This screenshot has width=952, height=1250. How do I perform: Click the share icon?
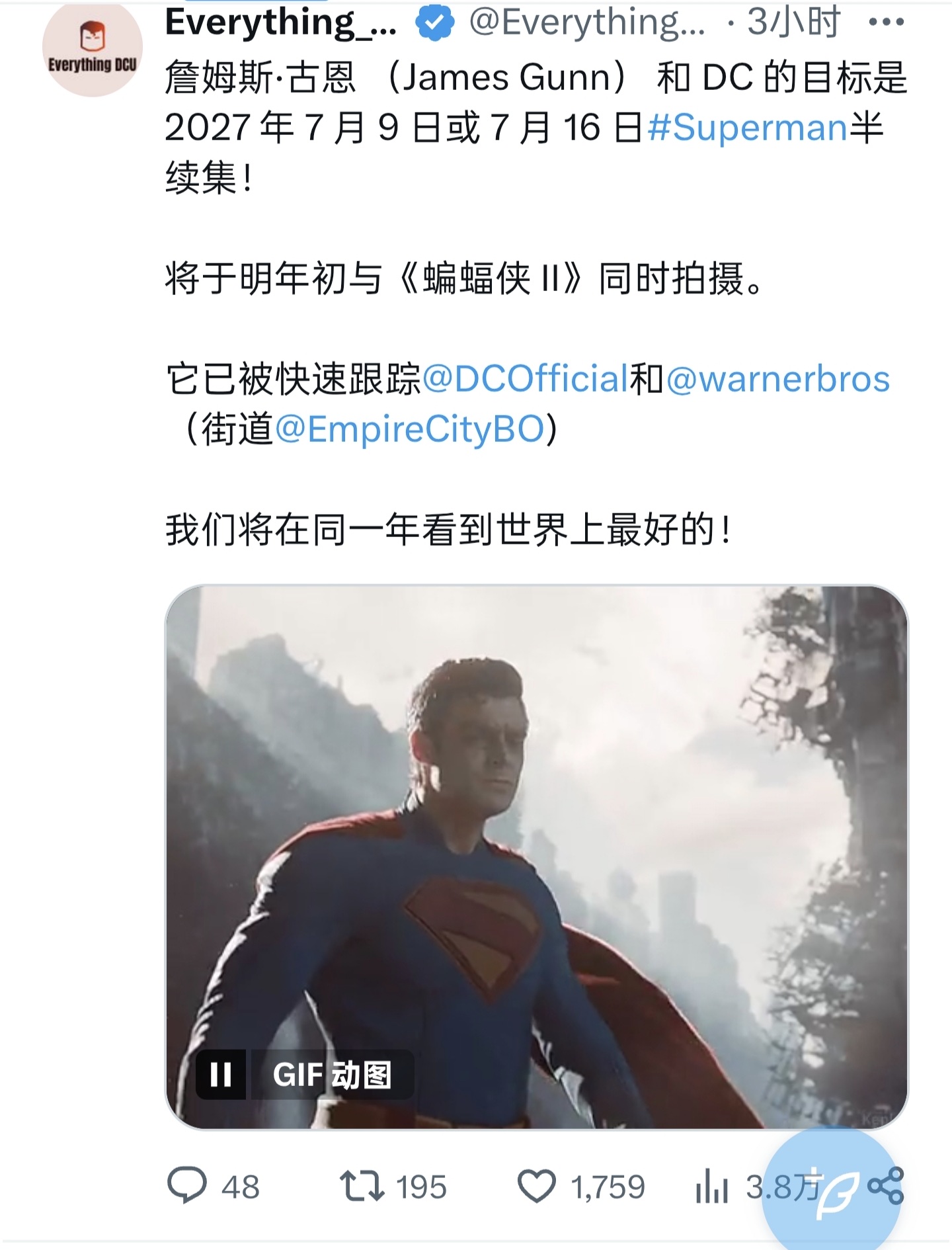pos(886,1186)
